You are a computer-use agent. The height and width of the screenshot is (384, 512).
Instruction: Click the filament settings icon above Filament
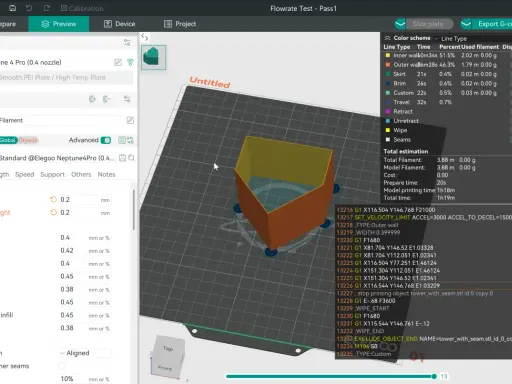(127, 99)
